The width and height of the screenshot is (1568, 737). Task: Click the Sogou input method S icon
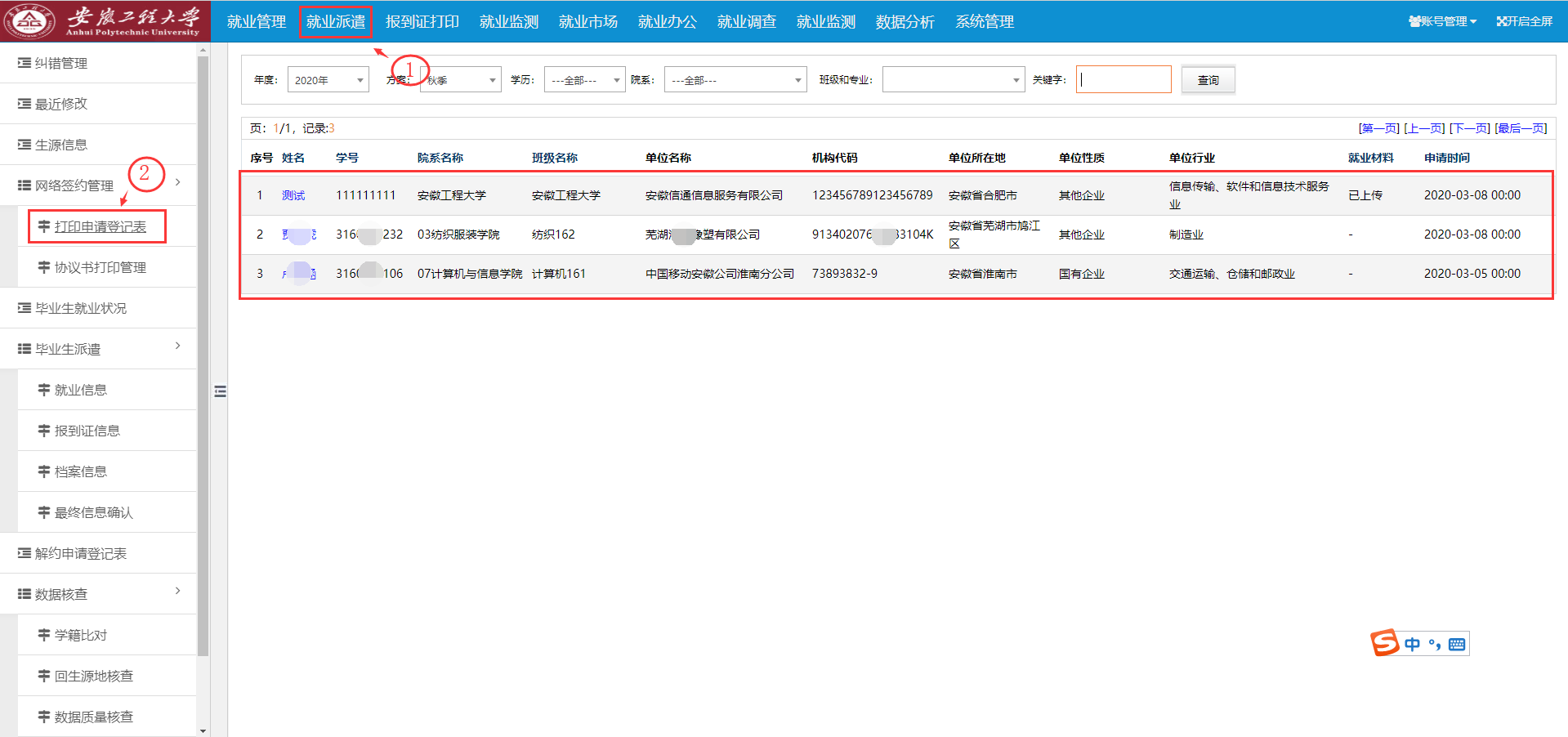[x=1384, y=643]
